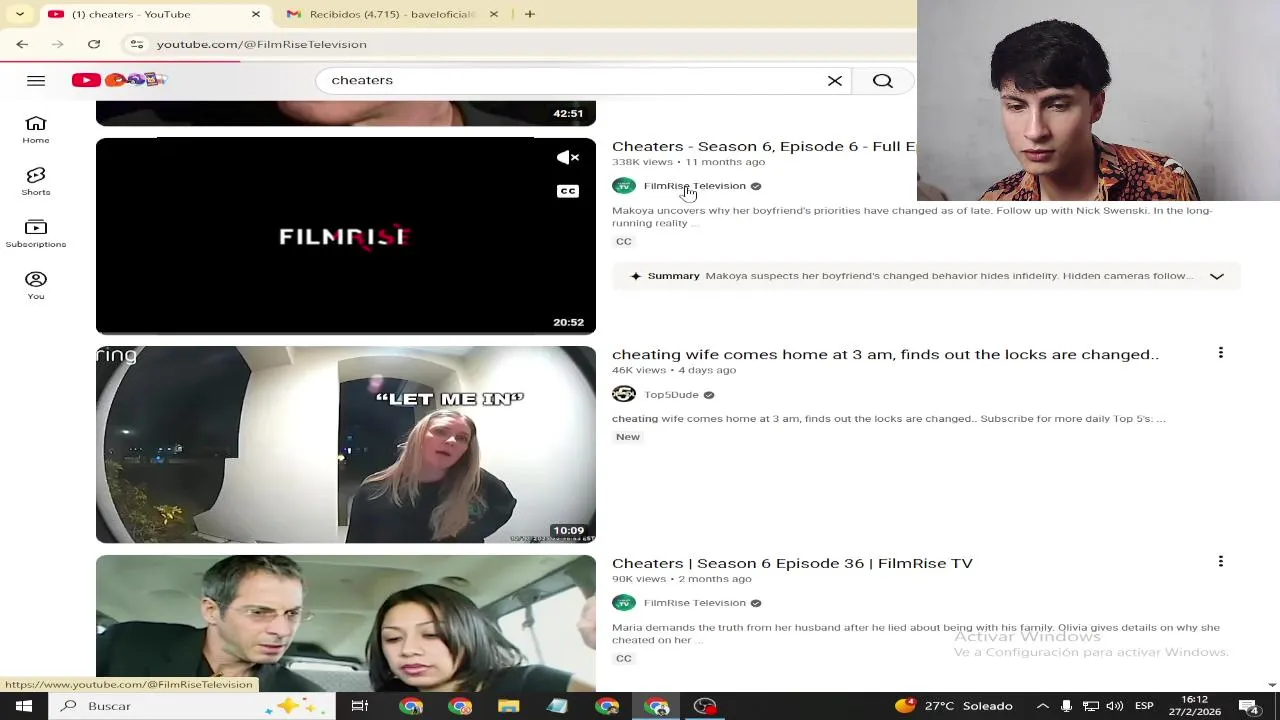Open the volume control in tray
This screenshot has width=1280, height=720.
pyautogui.click(x=1115, y=706)
